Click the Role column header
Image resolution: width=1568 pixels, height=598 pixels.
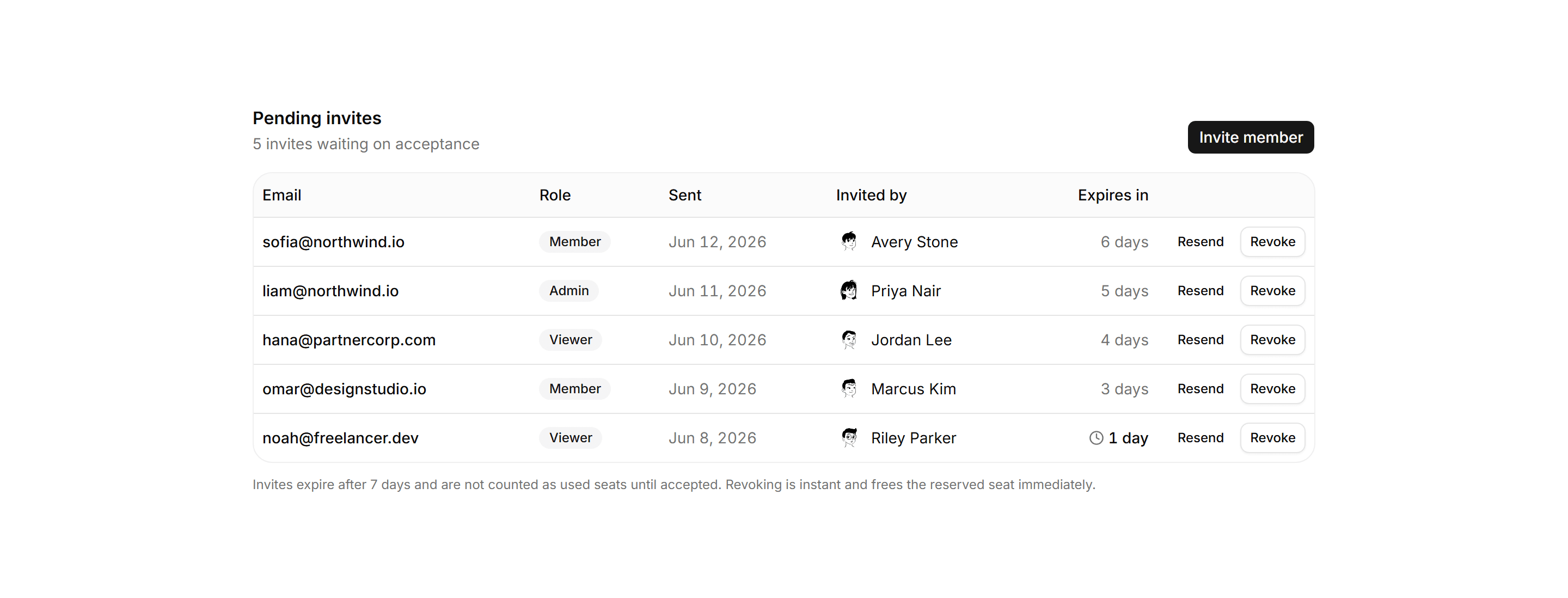[x=555, y=195]
